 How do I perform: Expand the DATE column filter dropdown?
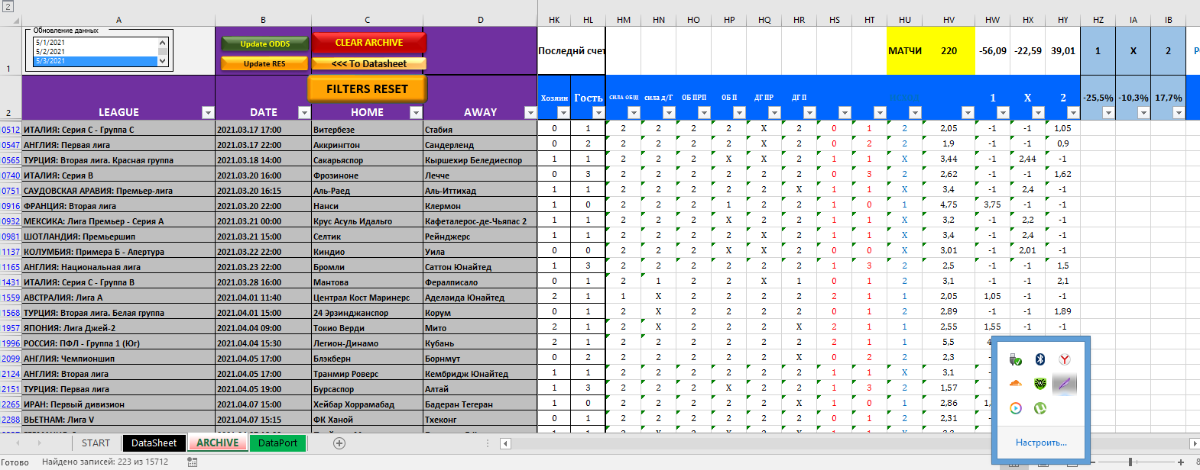[x=302, y=113]
